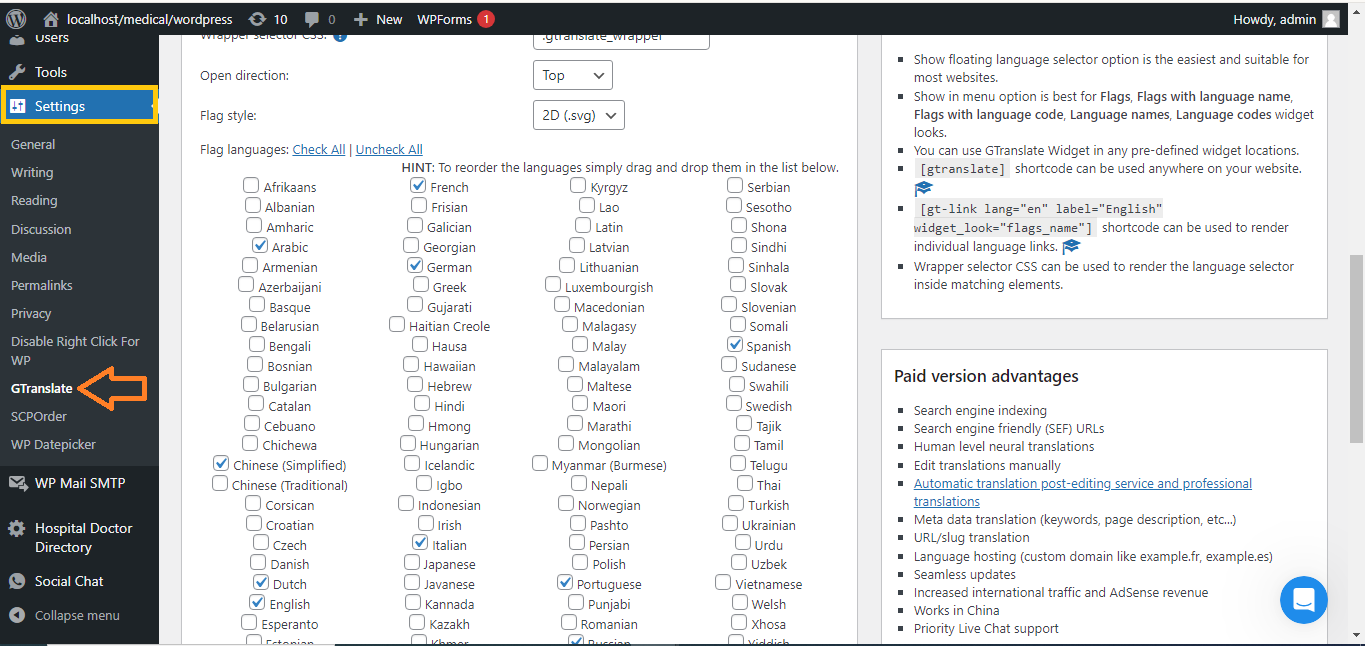Click the Uncheck All link

[389, 149]
